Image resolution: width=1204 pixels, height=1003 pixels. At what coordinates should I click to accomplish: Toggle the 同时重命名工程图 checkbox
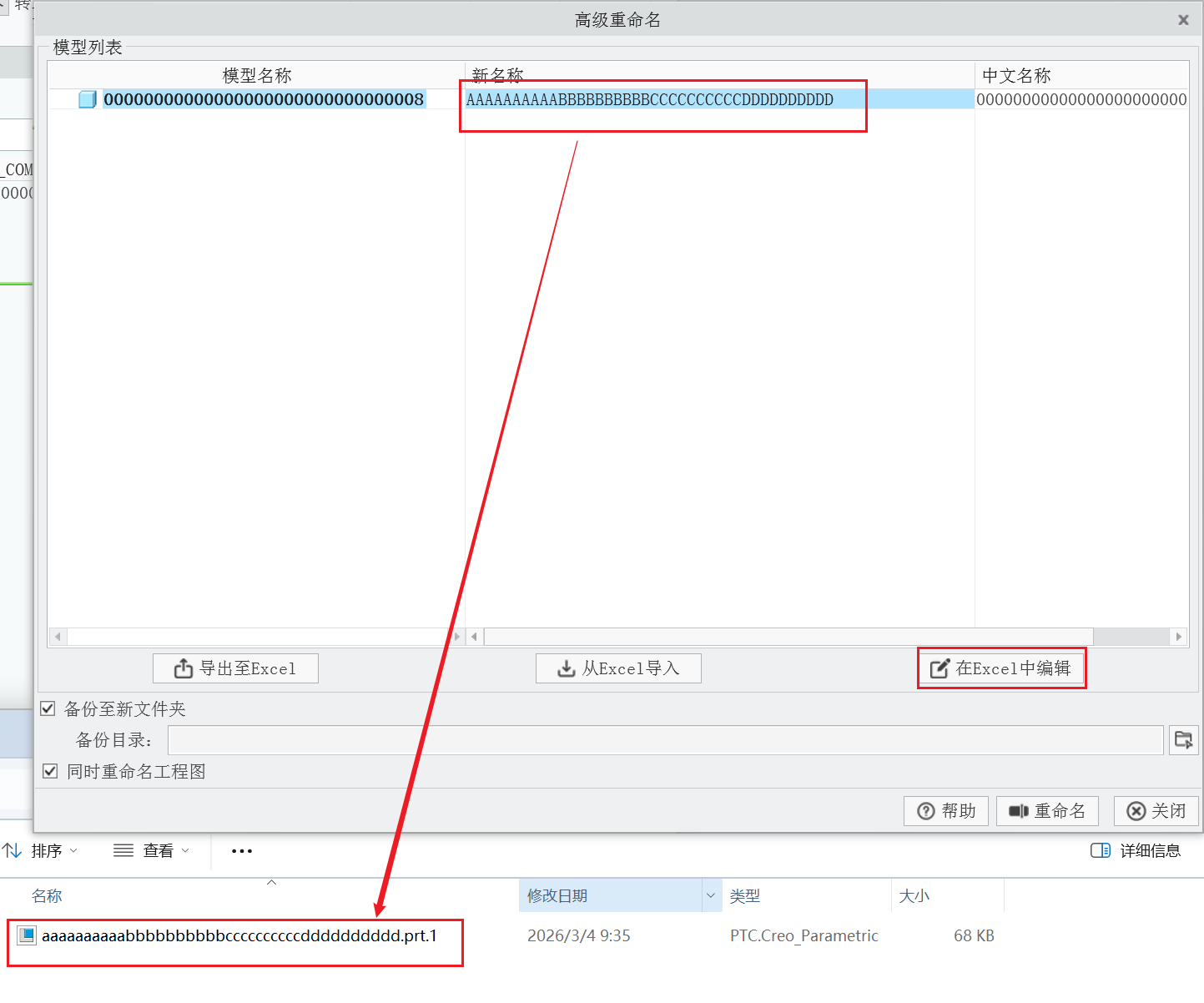pos(50,771)
